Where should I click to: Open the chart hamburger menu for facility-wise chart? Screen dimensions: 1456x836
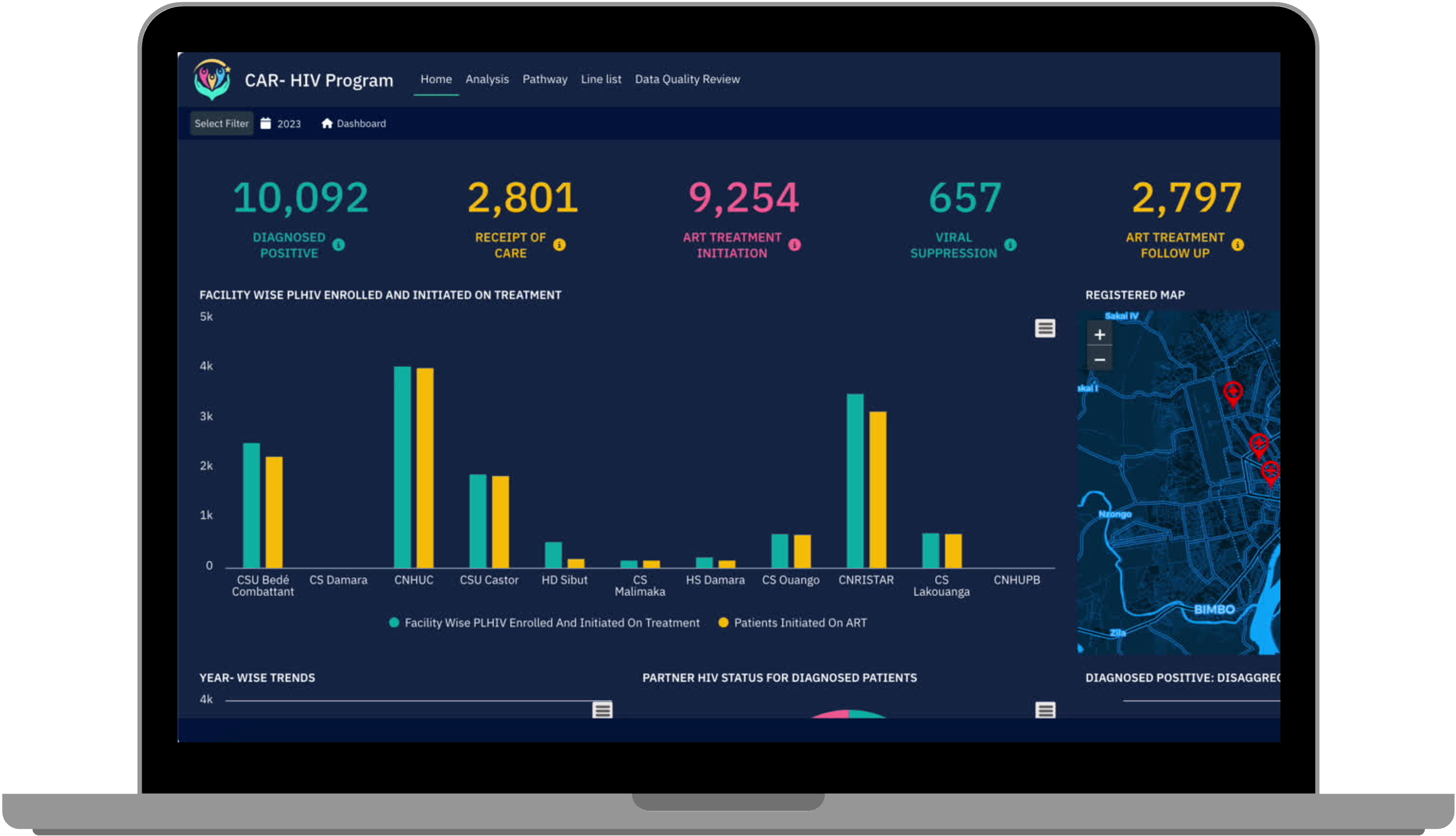pyautogui.click(x=1045, y=328)
